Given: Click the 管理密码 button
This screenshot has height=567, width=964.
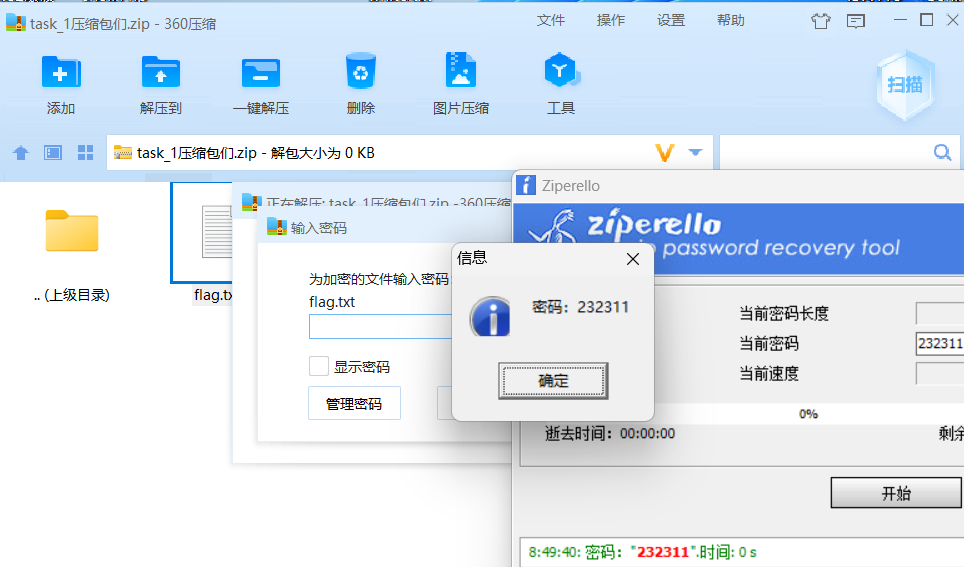Looking at the screenshot, I should click(x=354, y=403).
